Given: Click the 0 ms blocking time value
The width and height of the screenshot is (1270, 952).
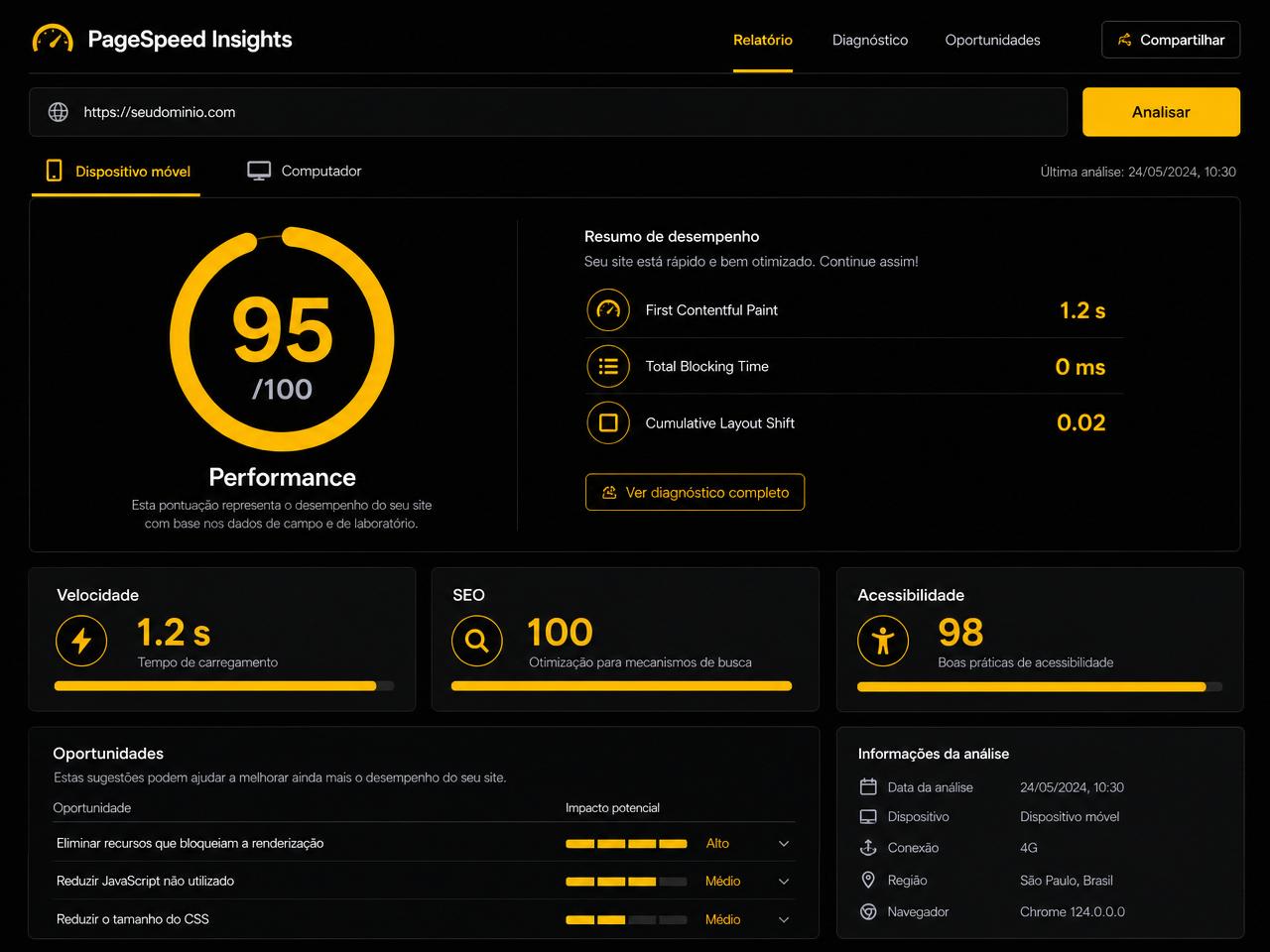Looking at the screenshot, I should pyautogui.click(x=1080, y=367).
